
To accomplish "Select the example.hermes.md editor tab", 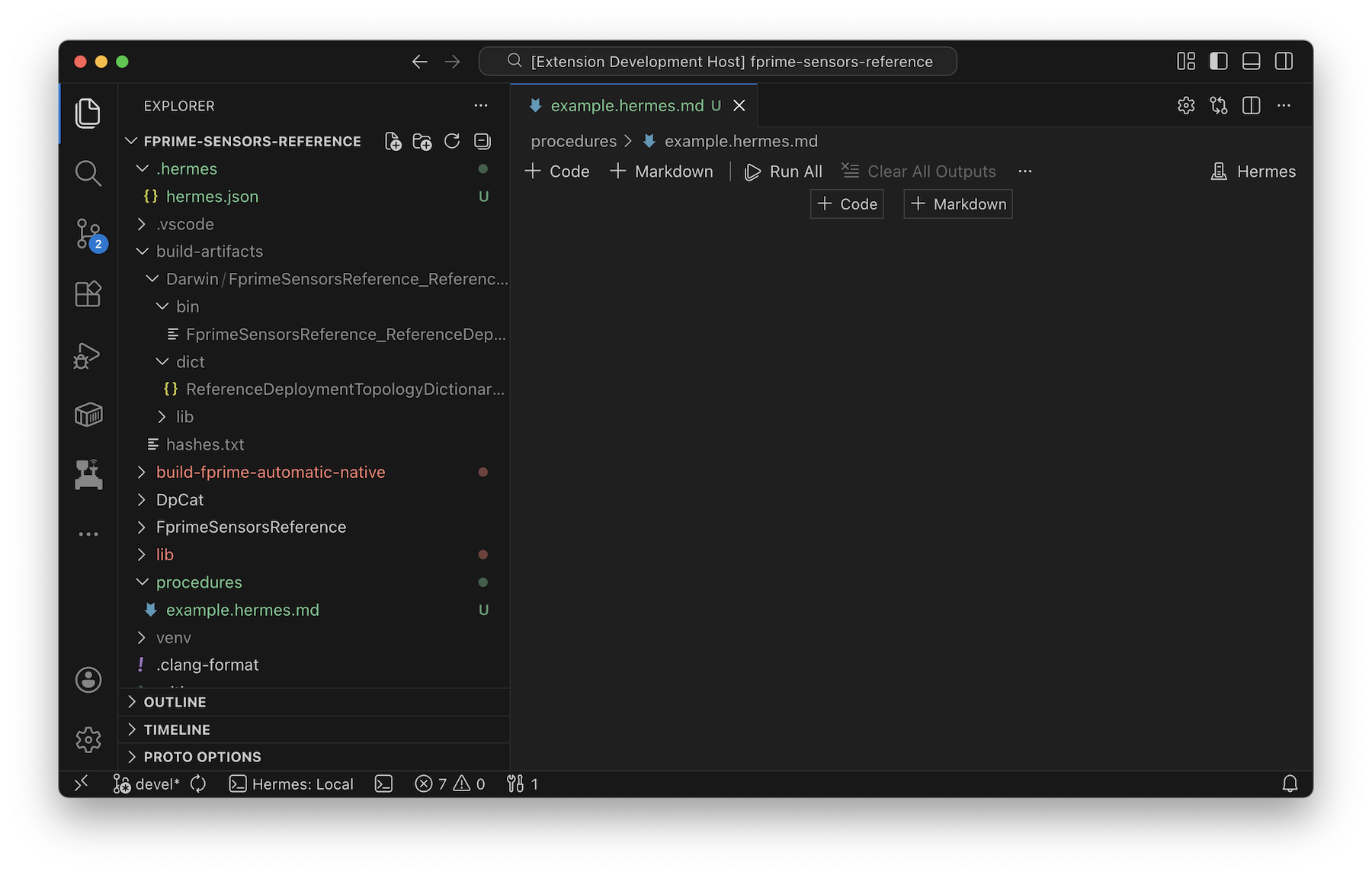I will point(627,106).
